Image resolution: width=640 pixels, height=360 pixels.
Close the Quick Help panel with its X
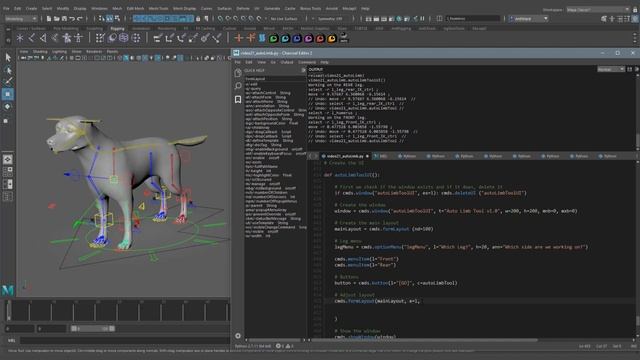(303, 70)
